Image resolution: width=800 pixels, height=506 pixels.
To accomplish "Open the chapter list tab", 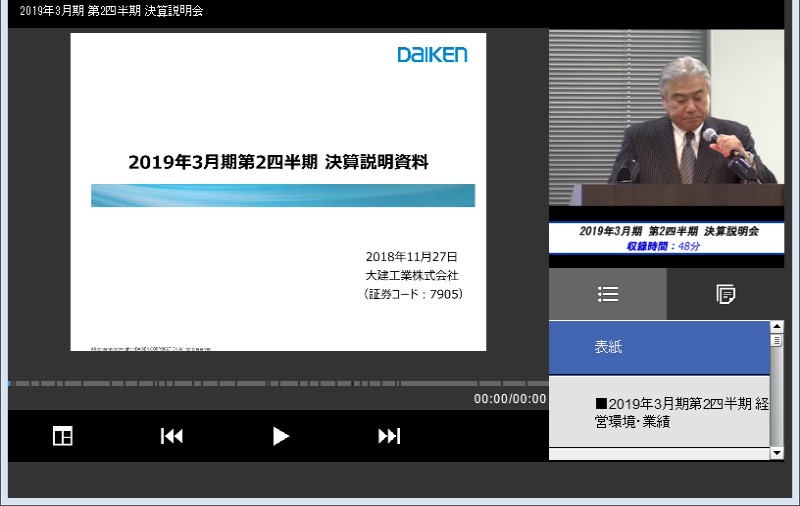I will (x=608, y=294).
